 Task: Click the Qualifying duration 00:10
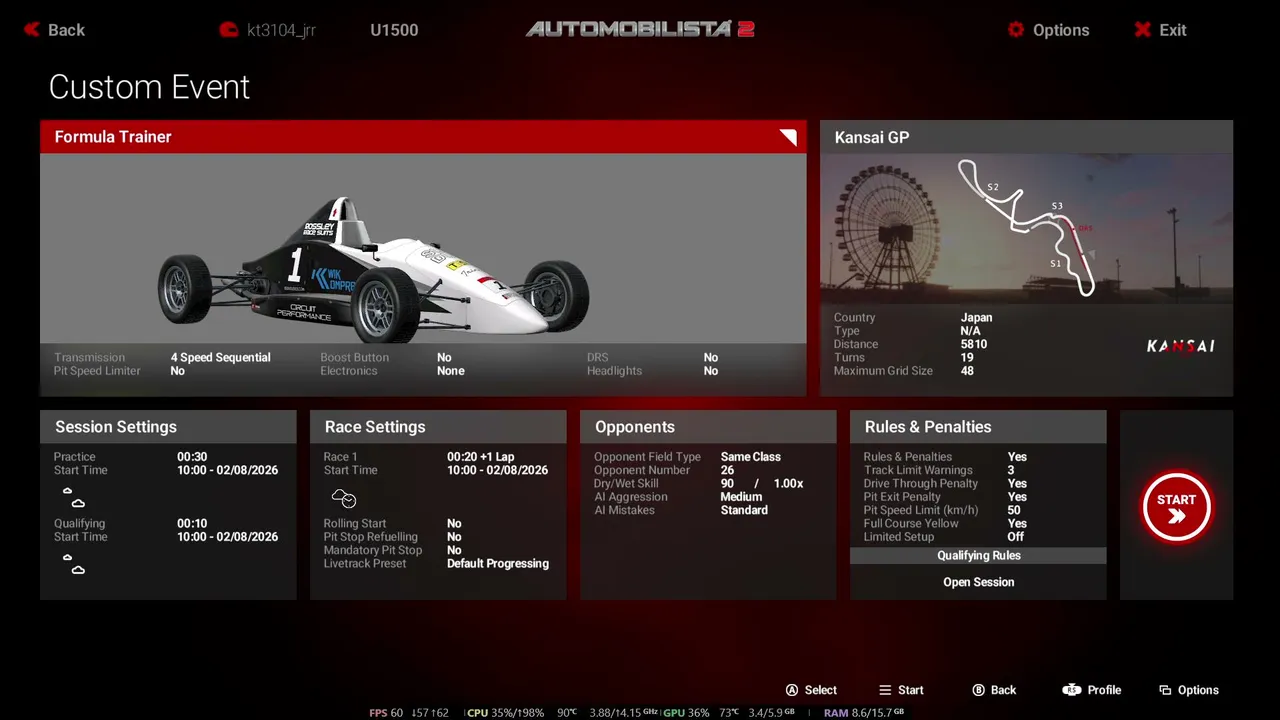192,523
